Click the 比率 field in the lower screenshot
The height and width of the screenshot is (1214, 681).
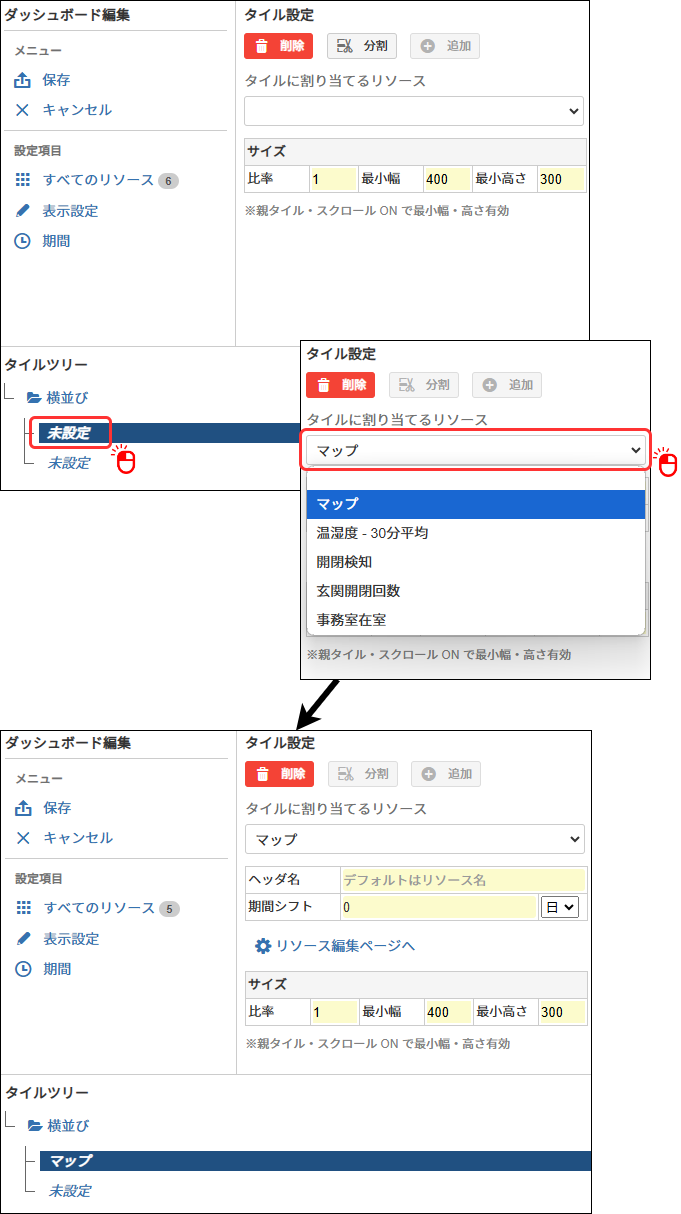334,1012
